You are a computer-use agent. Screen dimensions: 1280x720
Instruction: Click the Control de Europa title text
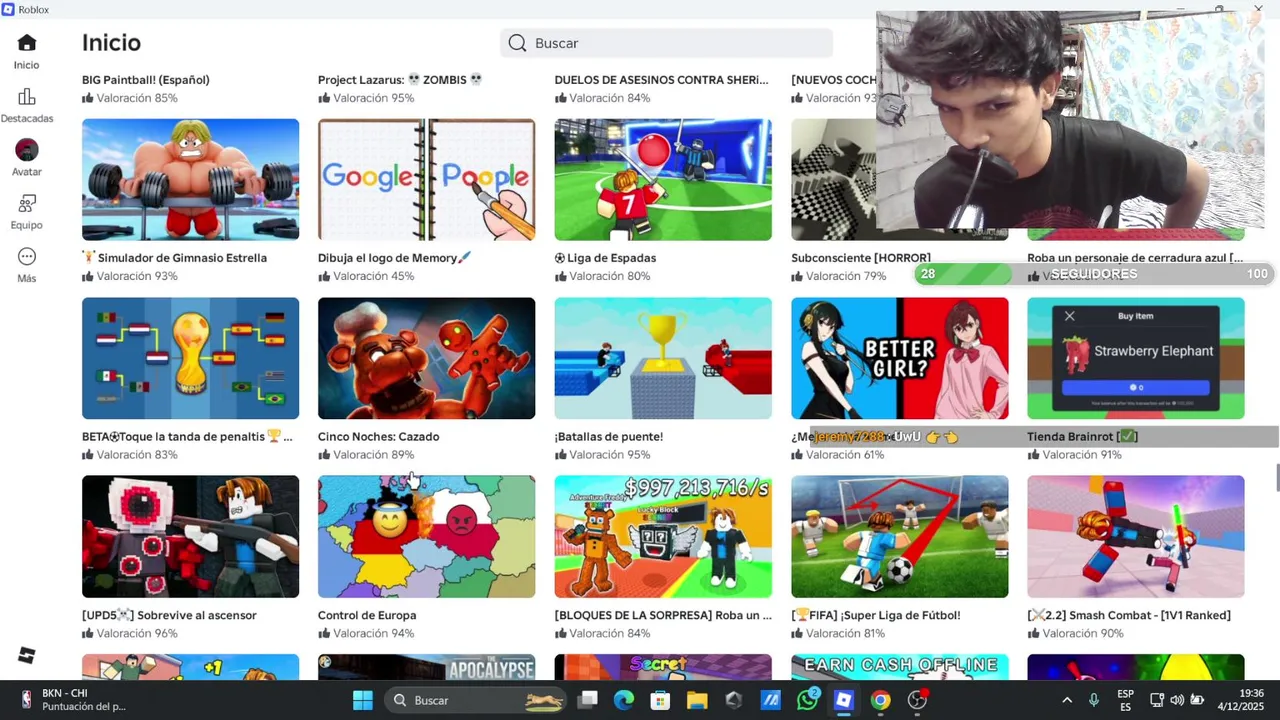click(x=367, y=615)
